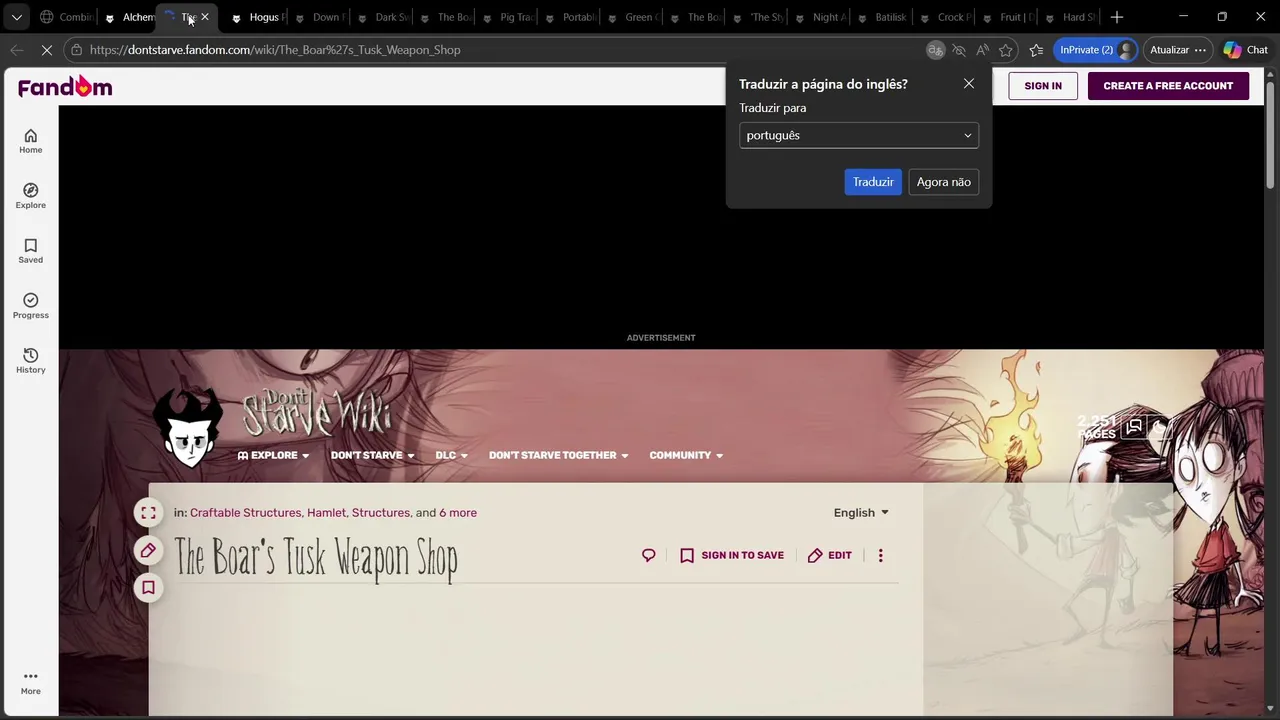Viewport: 1280px width, 720px height.
Task: Expand the COMMUNITY navigation menu
Action: coord(686,455)
